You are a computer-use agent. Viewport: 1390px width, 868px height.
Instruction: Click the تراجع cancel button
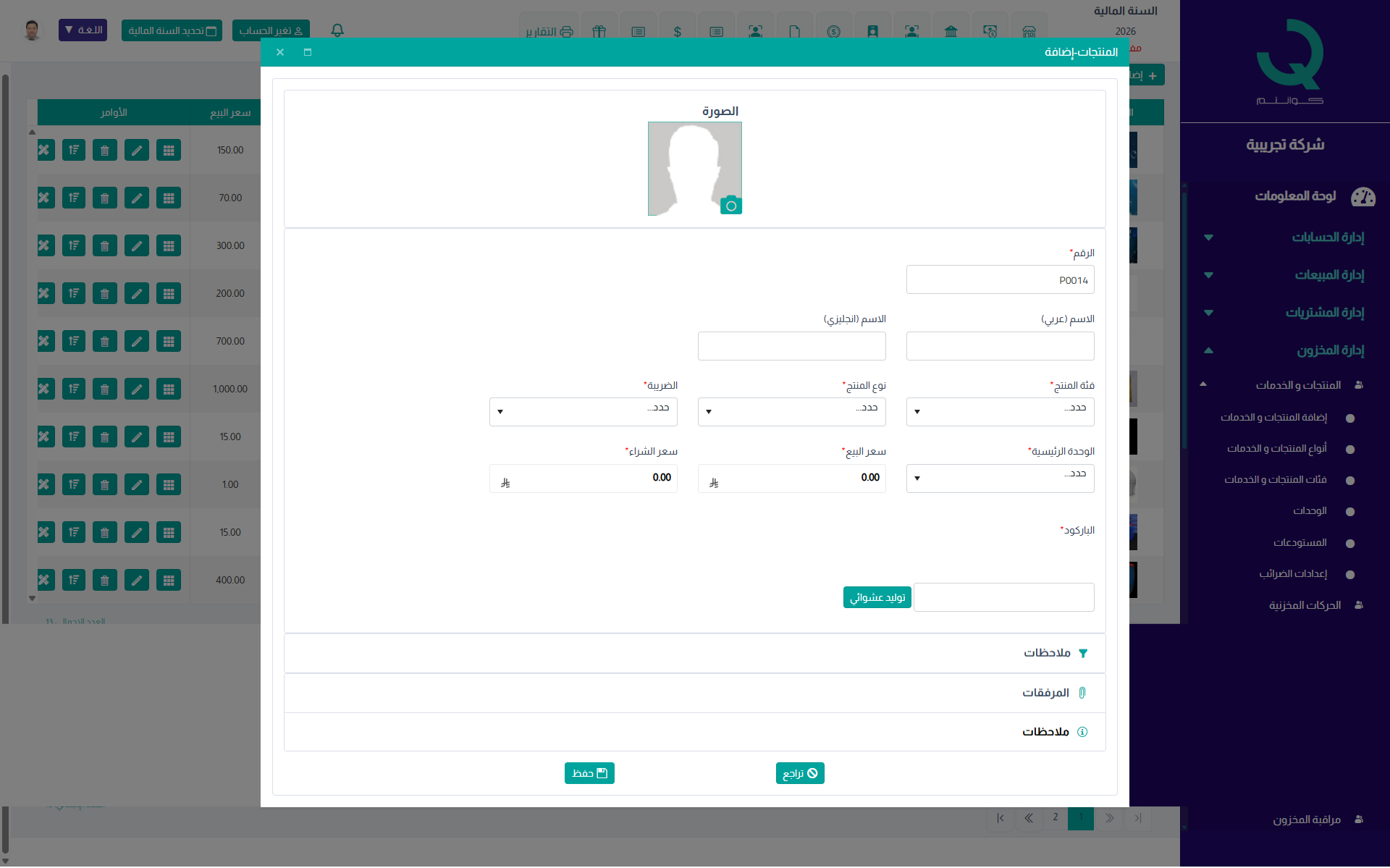click(x=799, y=773)
